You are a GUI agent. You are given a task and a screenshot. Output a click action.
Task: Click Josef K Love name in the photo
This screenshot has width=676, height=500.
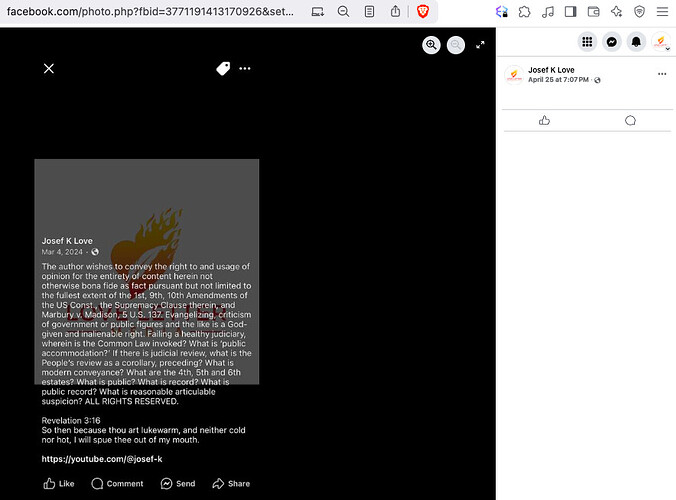coord(67,241)
